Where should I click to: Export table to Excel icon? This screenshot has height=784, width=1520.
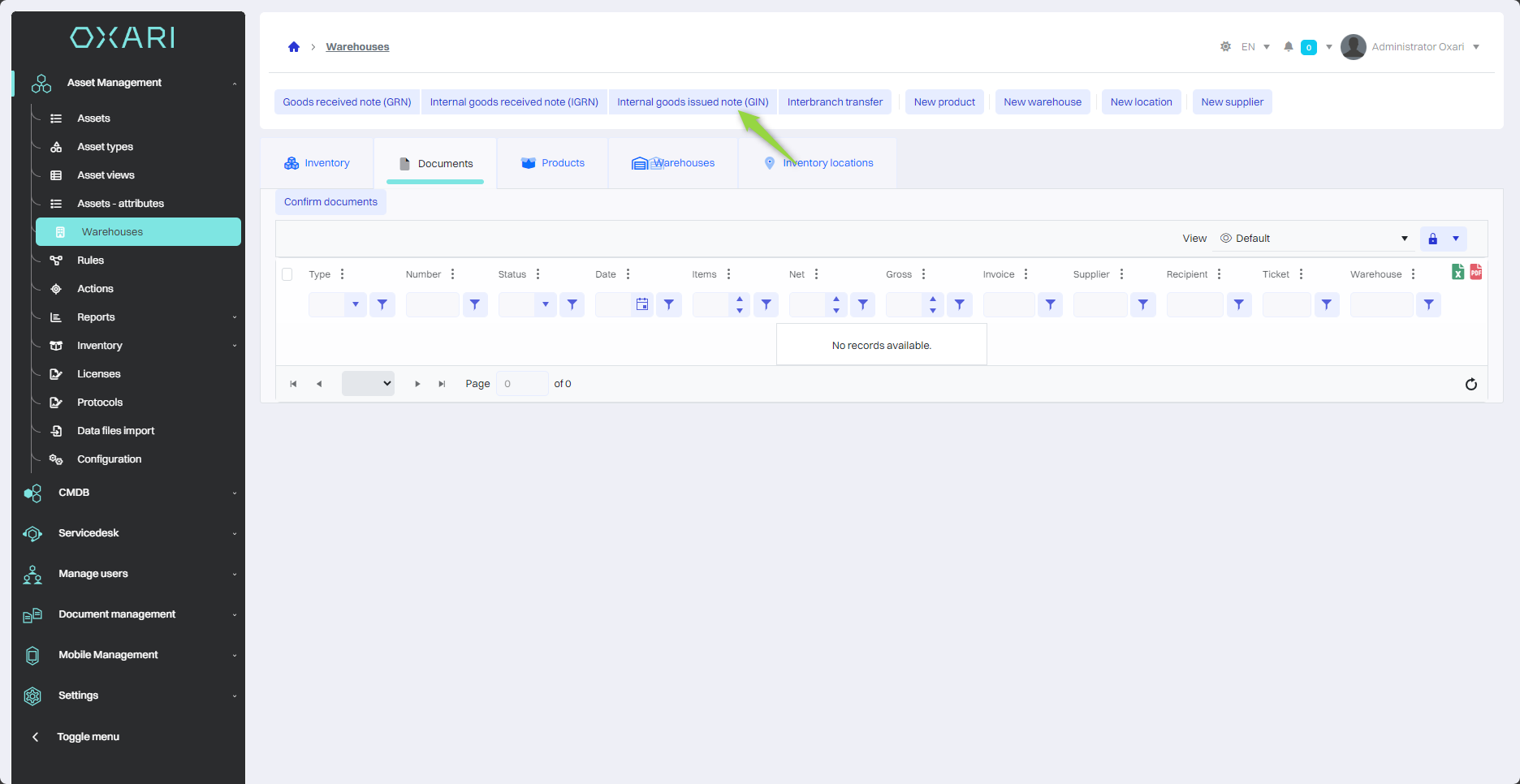(1457, 273)
